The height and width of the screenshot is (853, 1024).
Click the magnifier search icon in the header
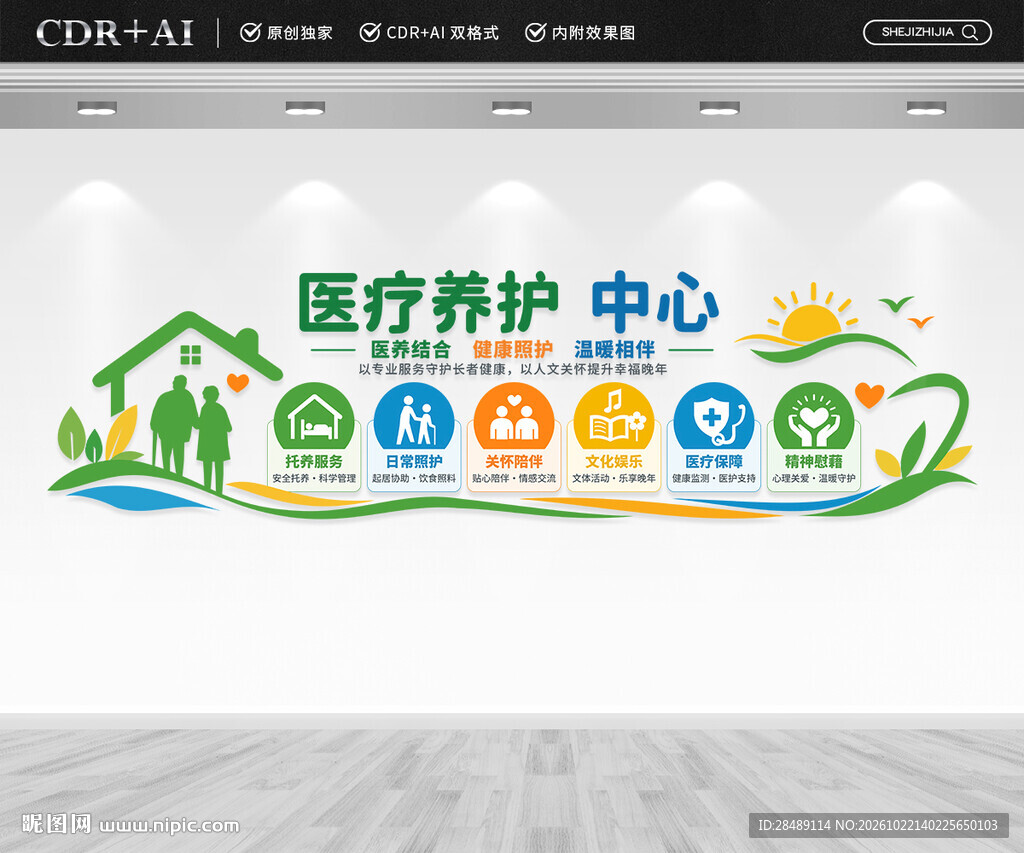970,32
